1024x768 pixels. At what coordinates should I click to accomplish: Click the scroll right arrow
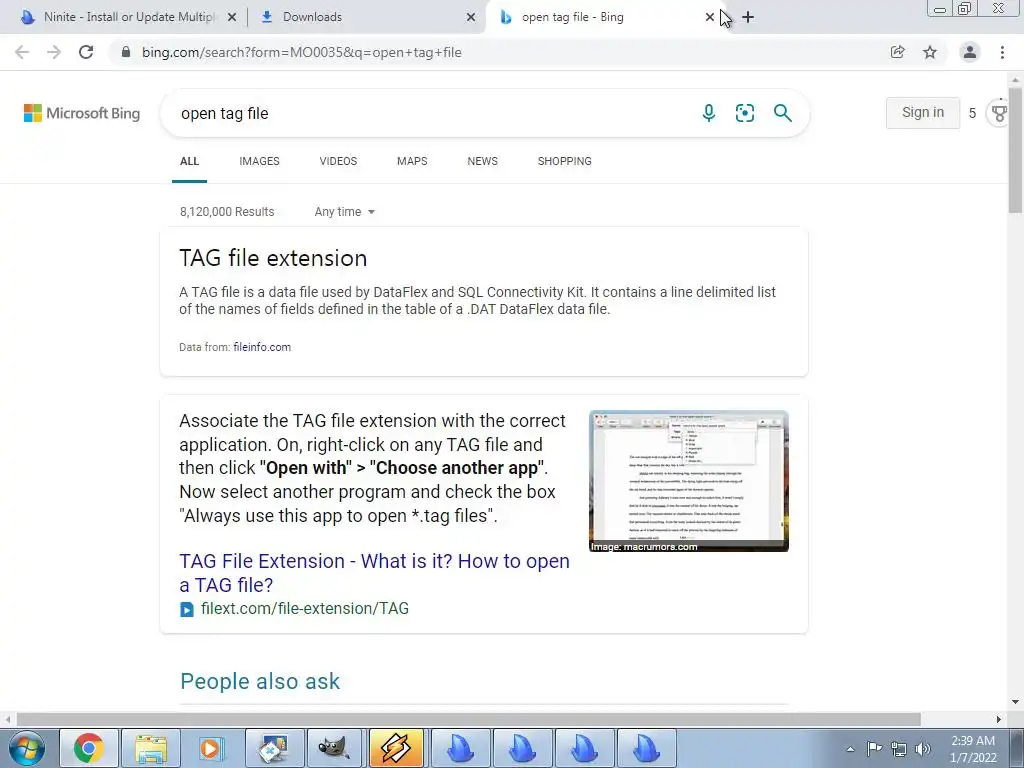999,719
